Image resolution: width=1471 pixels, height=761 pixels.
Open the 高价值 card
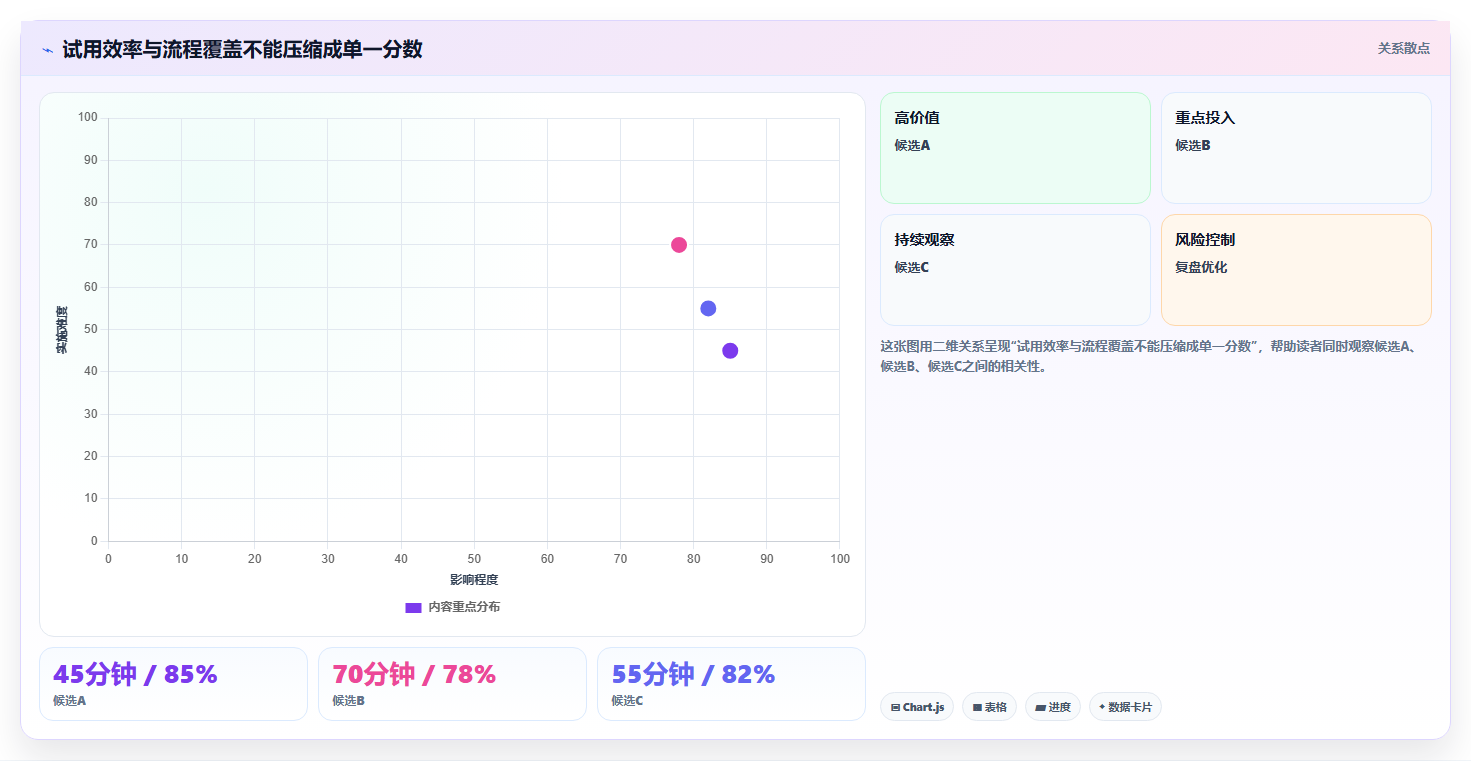coord(1015,148)
